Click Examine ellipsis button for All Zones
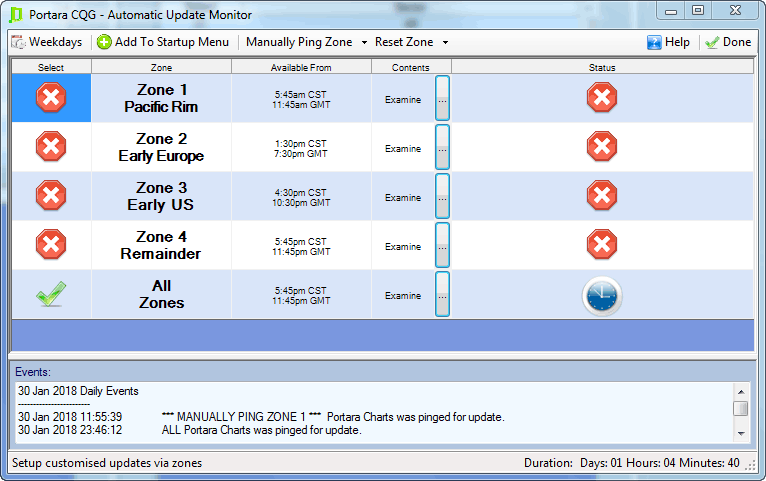The image size is (766, 481). pyautogui.click(x=442, y=294)
